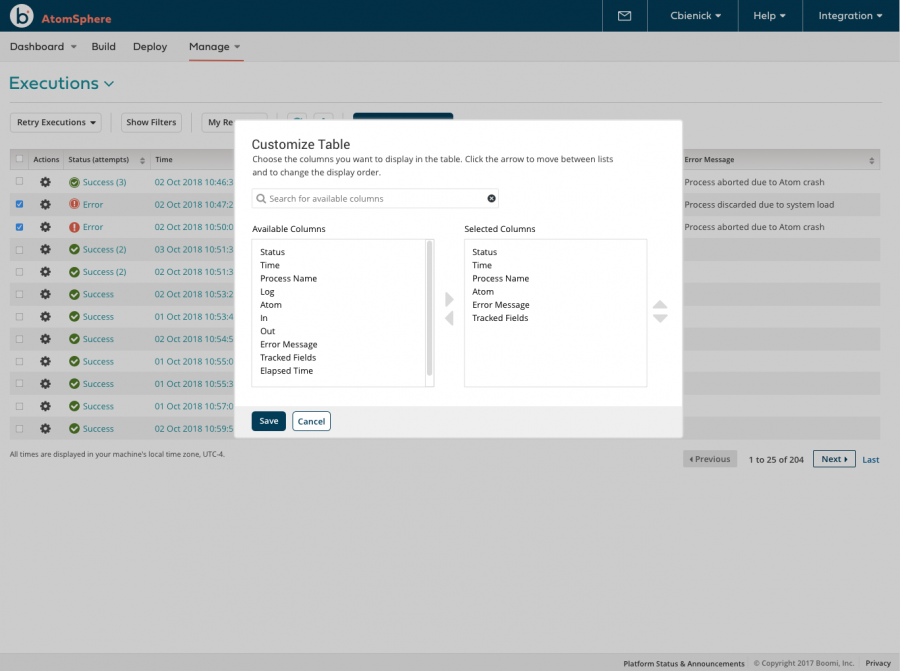The image size is (900, 671).
Task: Click the Show Filters button
Action: pos(150,122)
